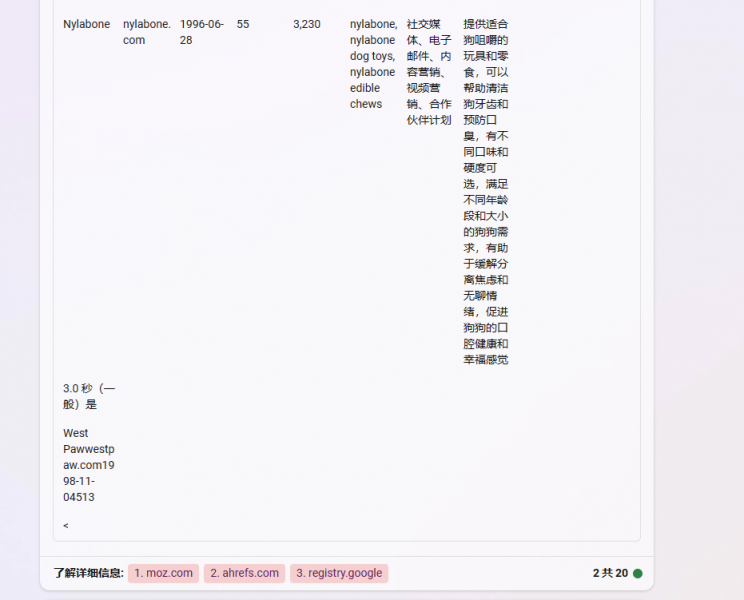Click the text '3.0 秒（一般）是'
This screenshot has width=744, height=600.
(89, 397)
